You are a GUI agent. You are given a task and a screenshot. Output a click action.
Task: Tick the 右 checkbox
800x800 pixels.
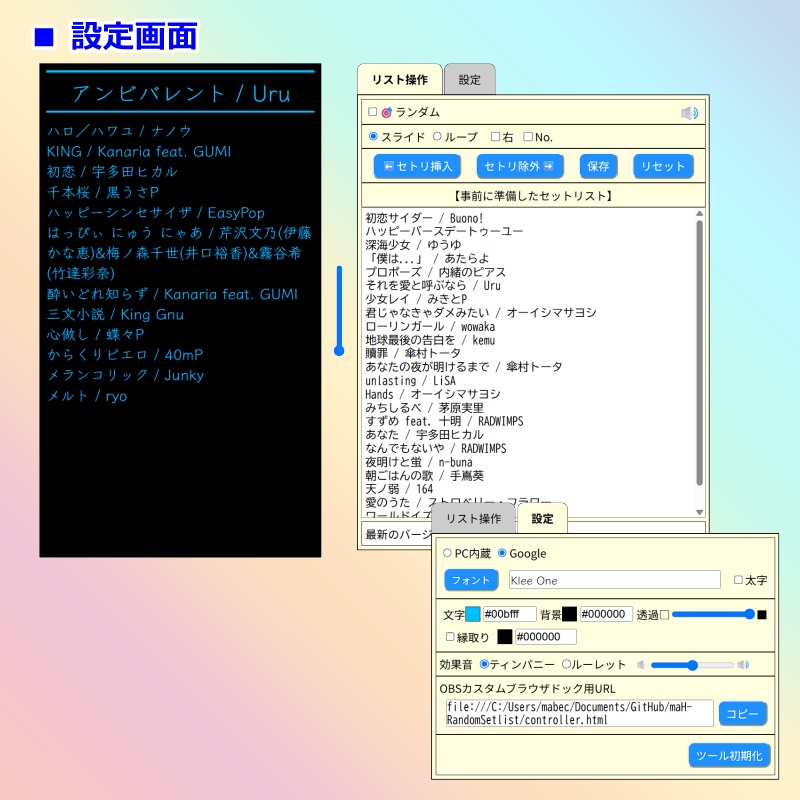coord(495,136)
